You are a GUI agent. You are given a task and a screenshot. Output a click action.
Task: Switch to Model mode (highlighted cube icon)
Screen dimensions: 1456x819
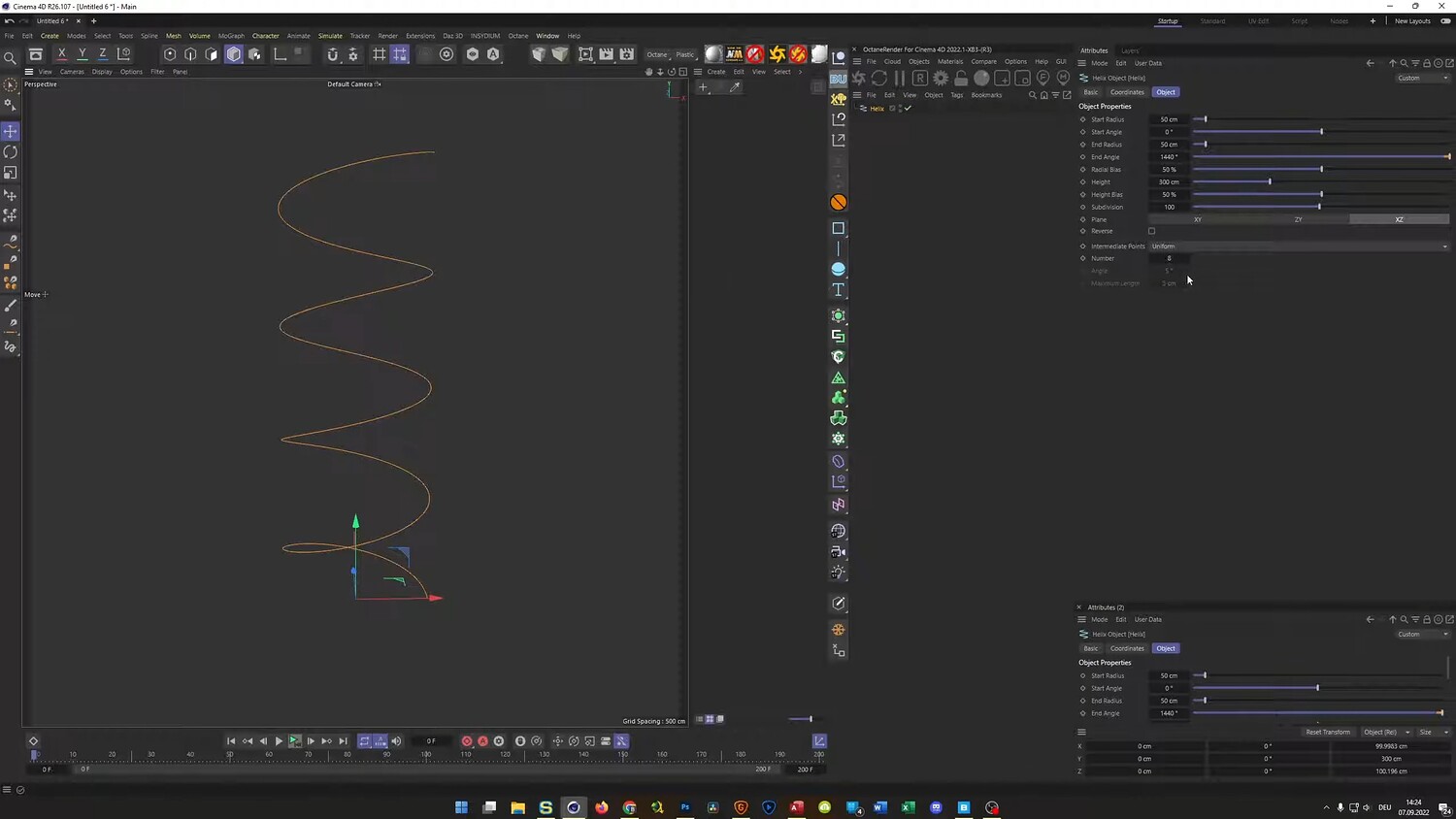coord(234,54)
